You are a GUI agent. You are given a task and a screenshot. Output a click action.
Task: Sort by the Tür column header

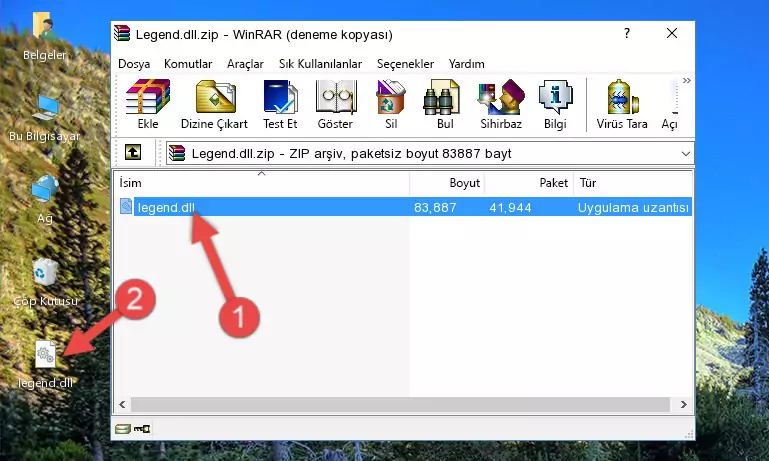(x=633, y=183)
